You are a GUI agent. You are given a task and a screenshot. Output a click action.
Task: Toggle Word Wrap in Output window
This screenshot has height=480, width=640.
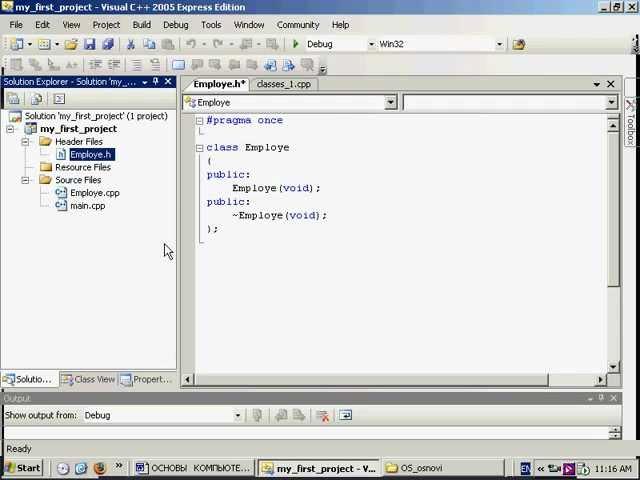pyautogui.click(x=345, y=415)
